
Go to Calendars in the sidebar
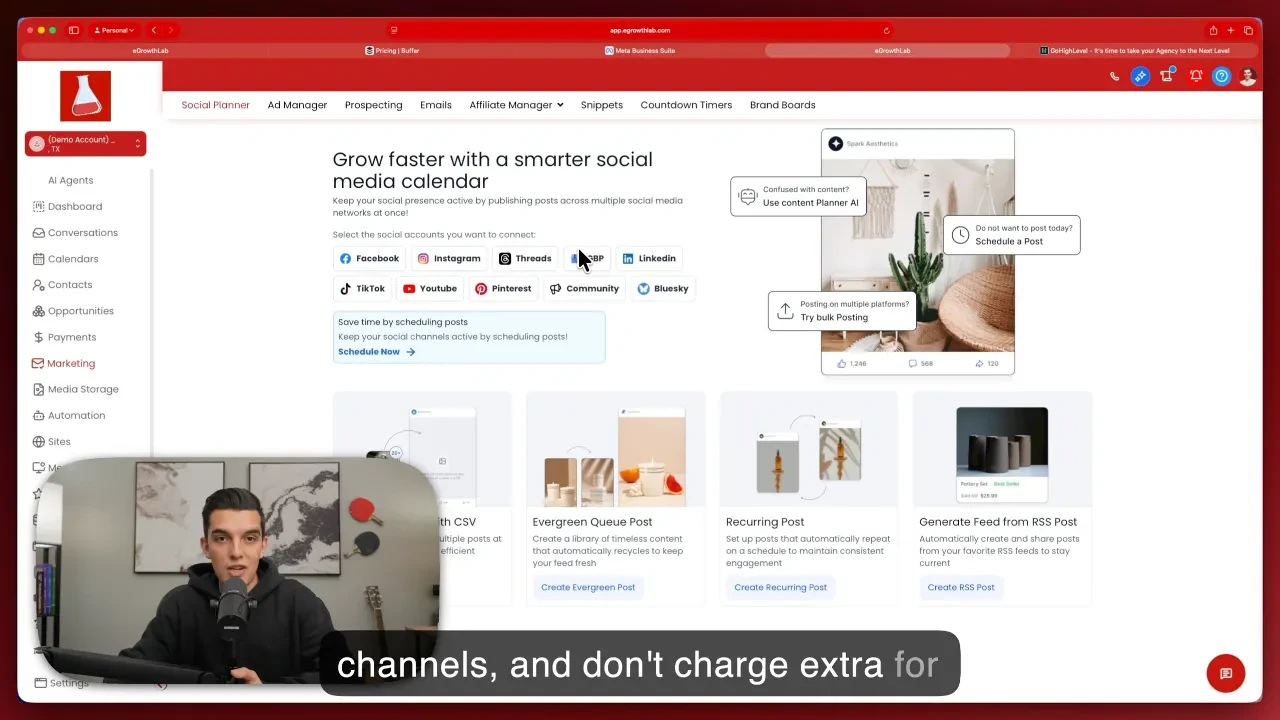coord(65,258)
